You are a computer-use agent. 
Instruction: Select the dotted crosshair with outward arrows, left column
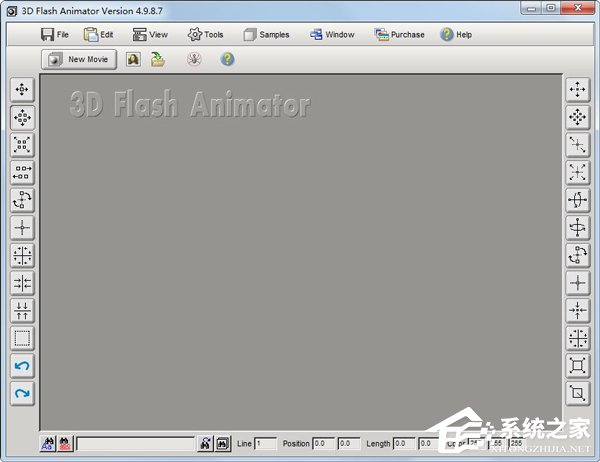point(22,255)
